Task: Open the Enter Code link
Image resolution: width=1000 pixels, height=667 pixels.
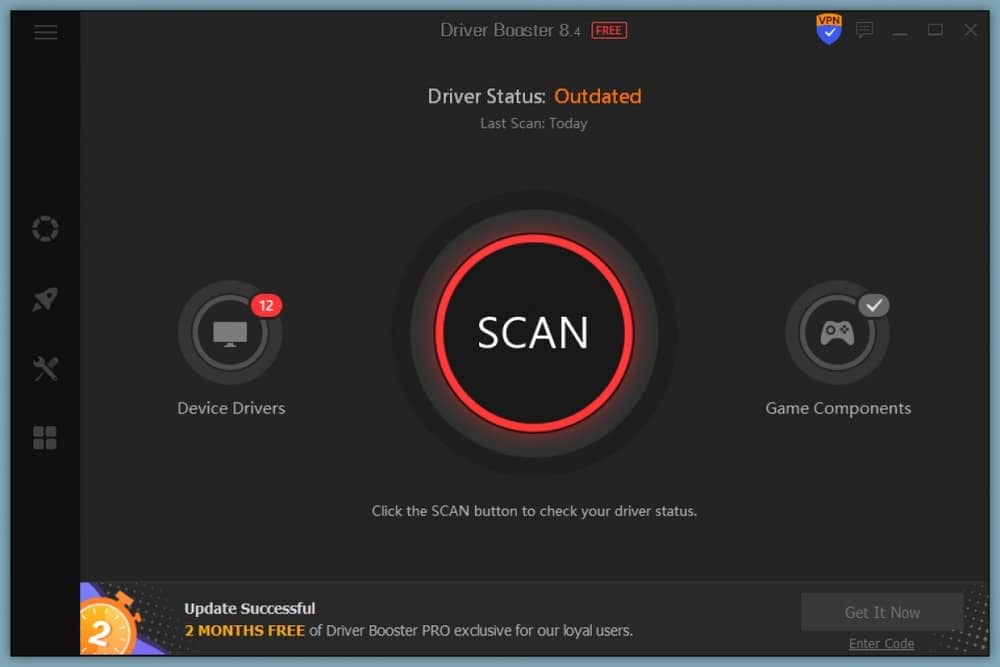Action: point(881,643)
